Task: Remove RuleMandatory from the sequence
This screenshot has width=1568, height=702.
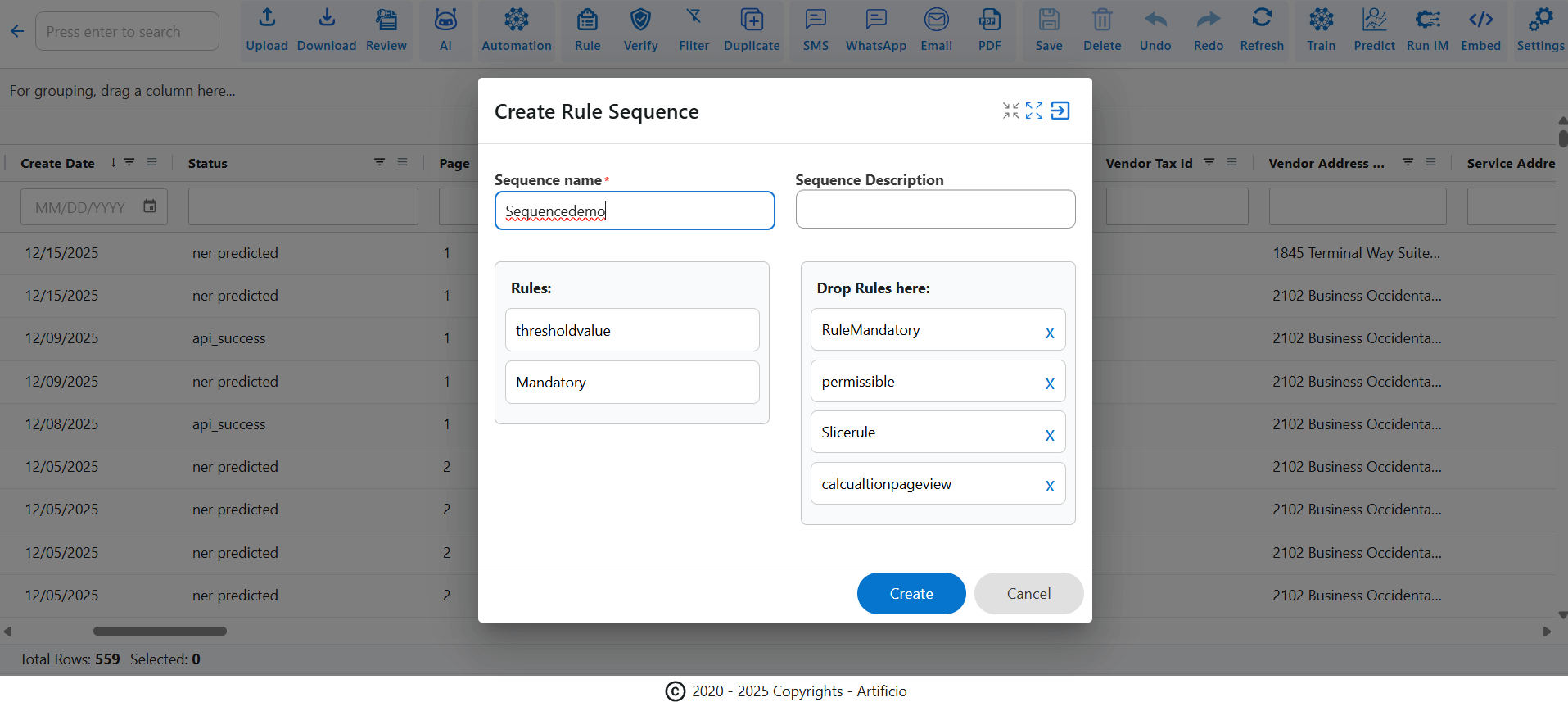Action: point(1050,333)
